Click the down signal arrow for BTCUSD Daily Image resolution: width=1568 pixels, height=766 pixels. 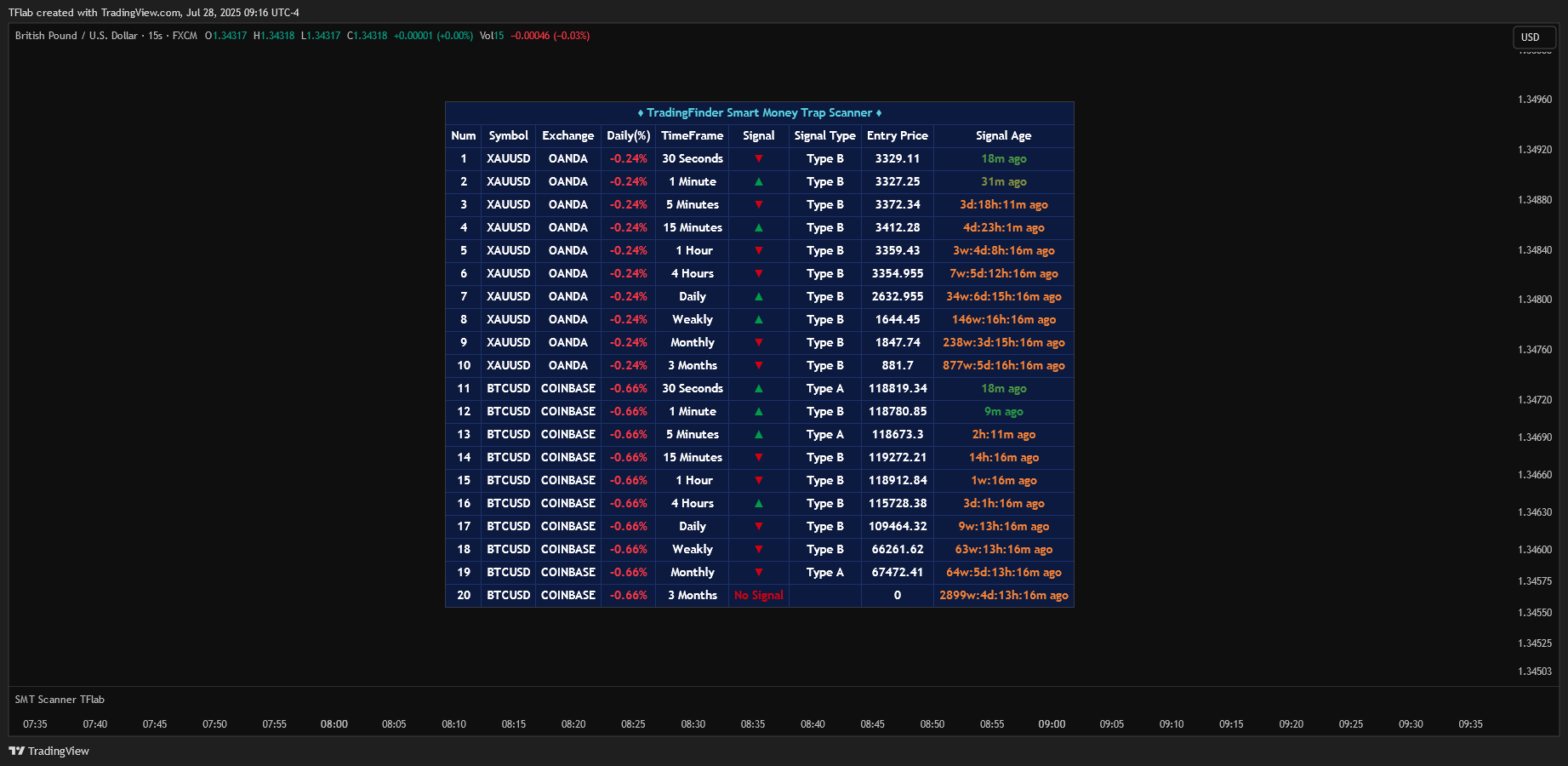coord(759,526)
